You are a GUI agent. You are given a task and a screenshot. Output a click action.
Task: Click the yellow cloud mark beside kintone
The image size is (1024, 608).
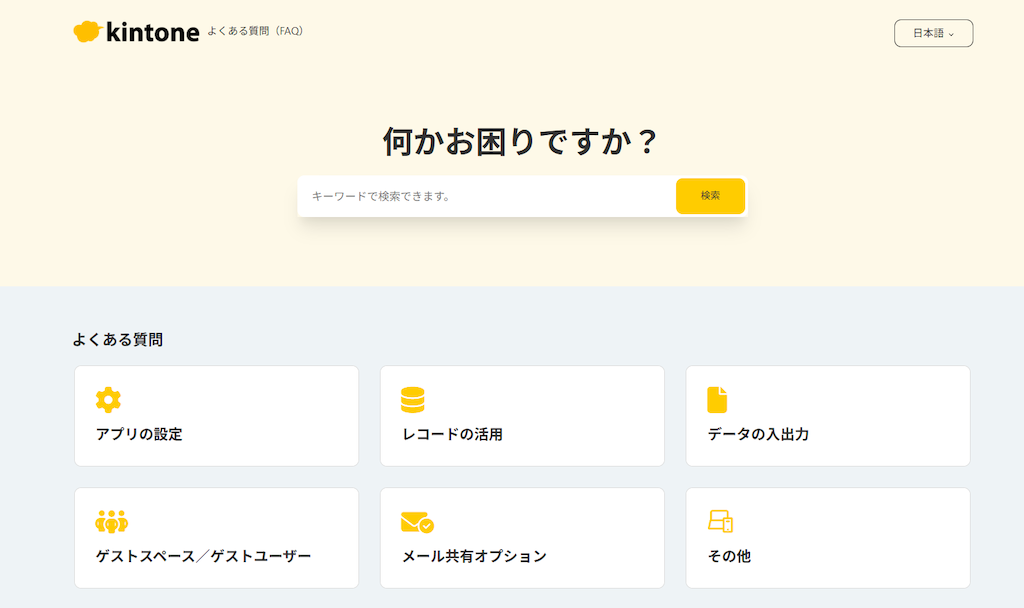[85, 31]
